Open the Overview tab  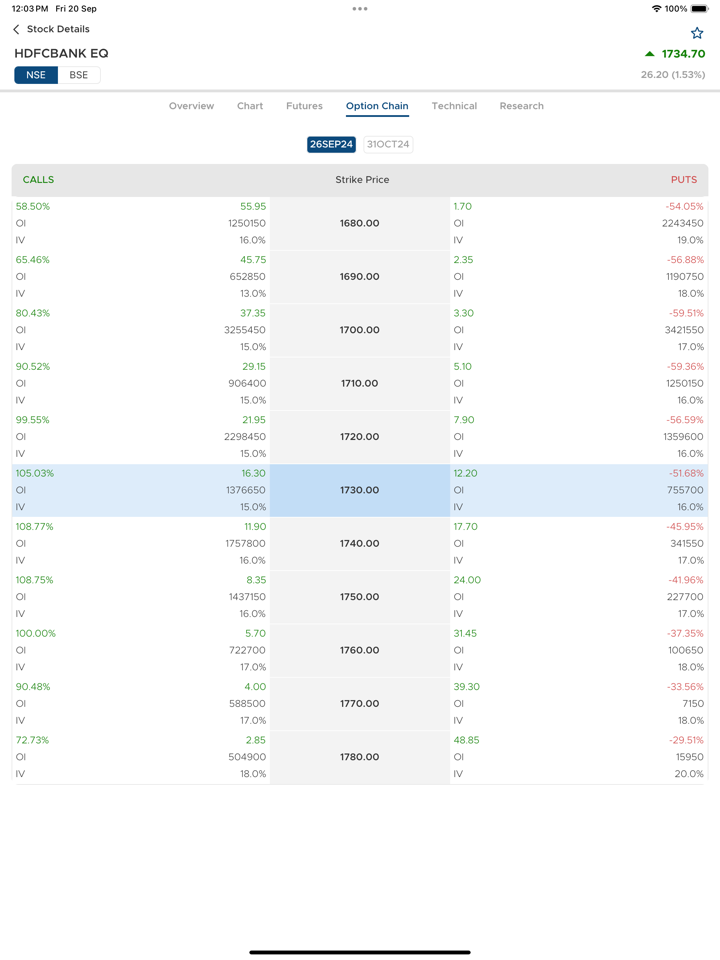(x=191, y=106)
